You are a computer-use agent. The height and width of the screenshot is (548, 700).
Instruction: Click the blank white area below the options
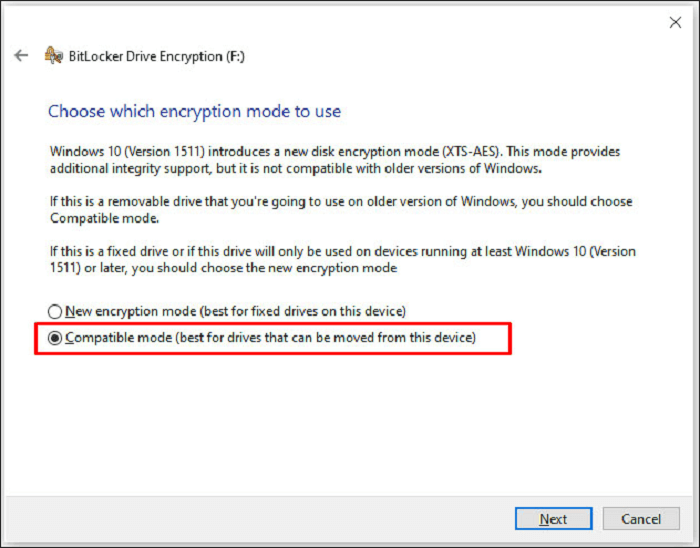tap(348, 424)
